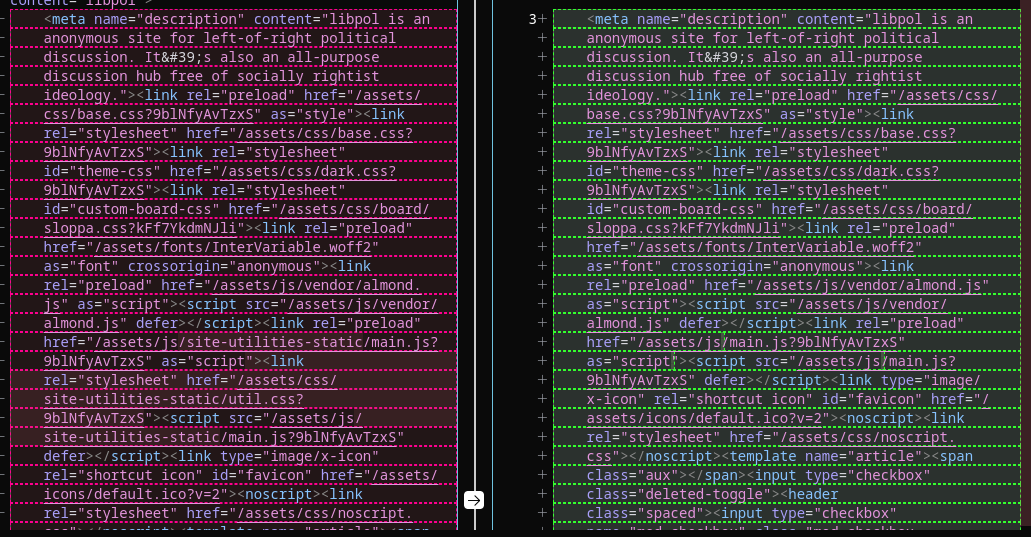Click 'discussion hub free of socially rightist' in right pane
The image size is (1031, 537).
tap(754, 77)
